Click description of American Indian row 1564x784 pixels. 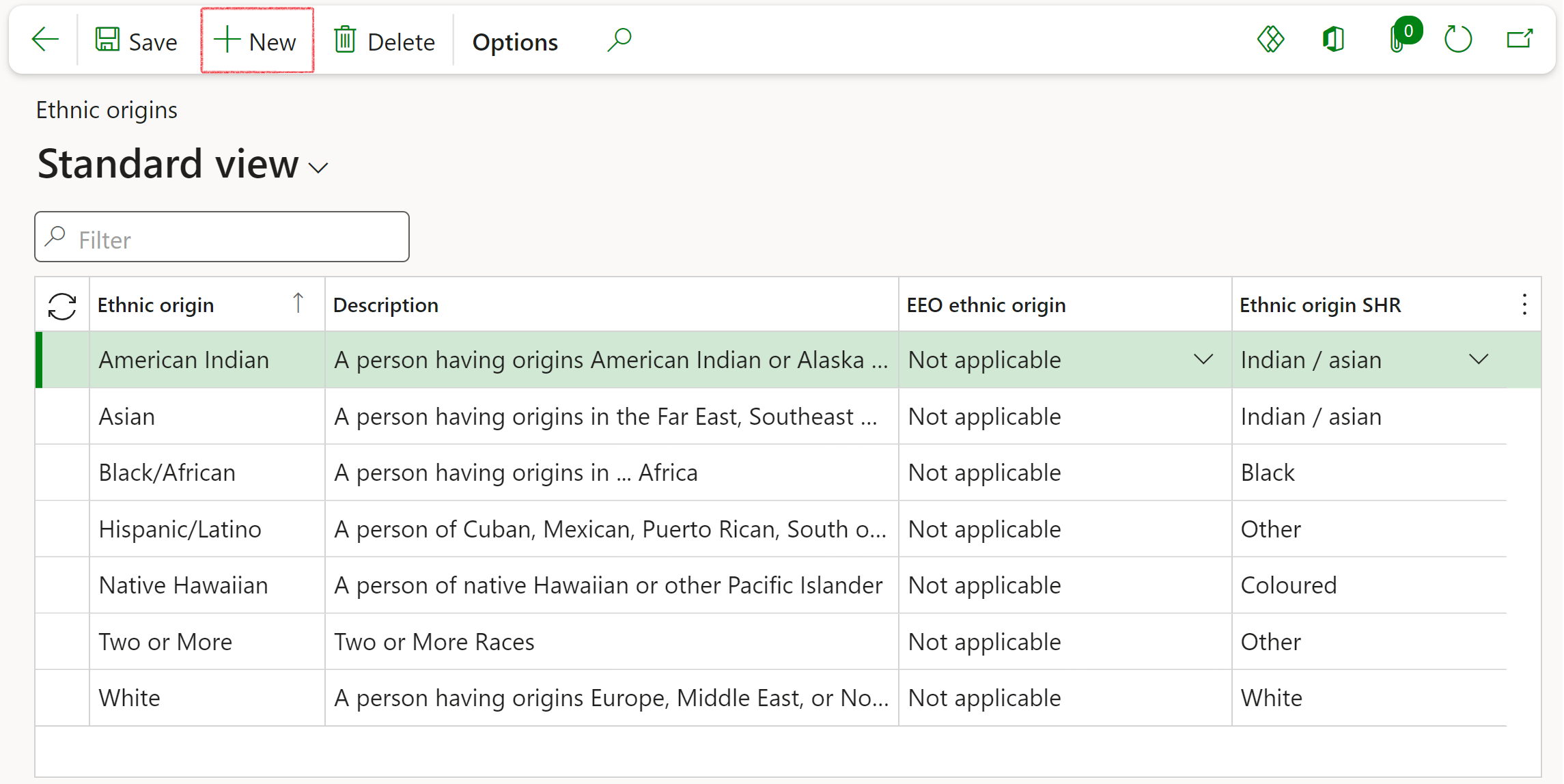pos(611,360)
